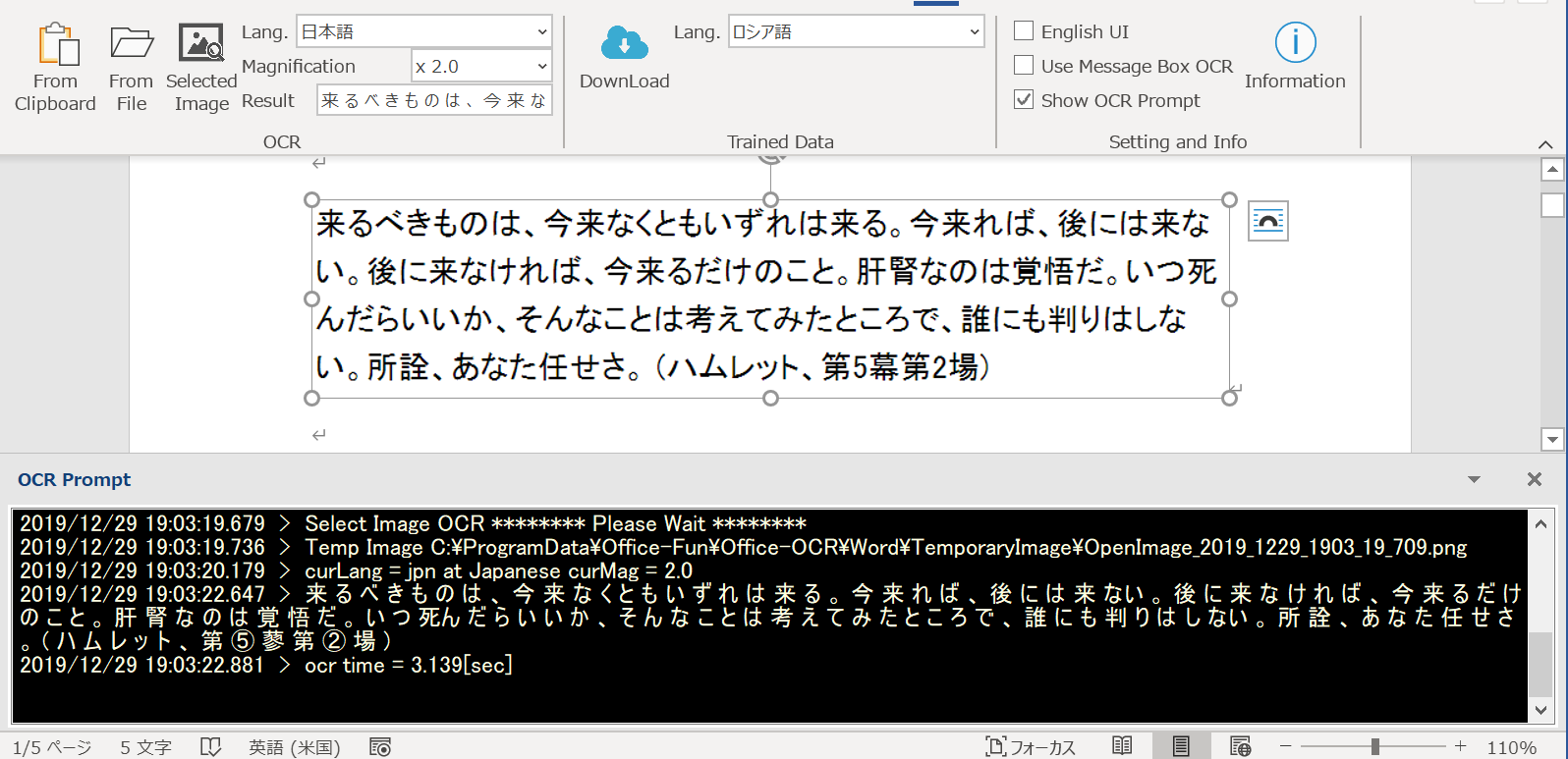Click the From File folder icon
1568x759 pixels.
[x=132, y=44]
